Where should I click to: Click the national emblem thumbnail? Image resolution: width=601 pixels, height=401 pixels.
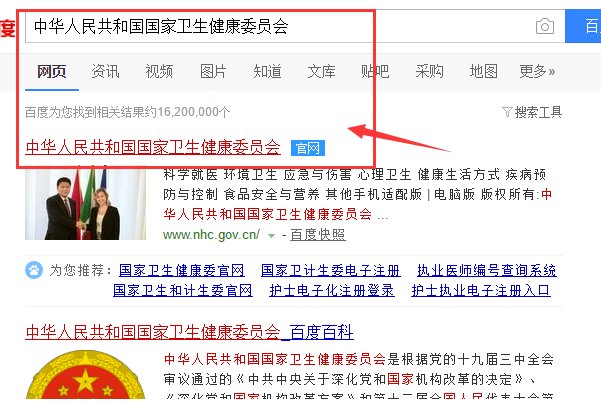(x=85, y=375)
